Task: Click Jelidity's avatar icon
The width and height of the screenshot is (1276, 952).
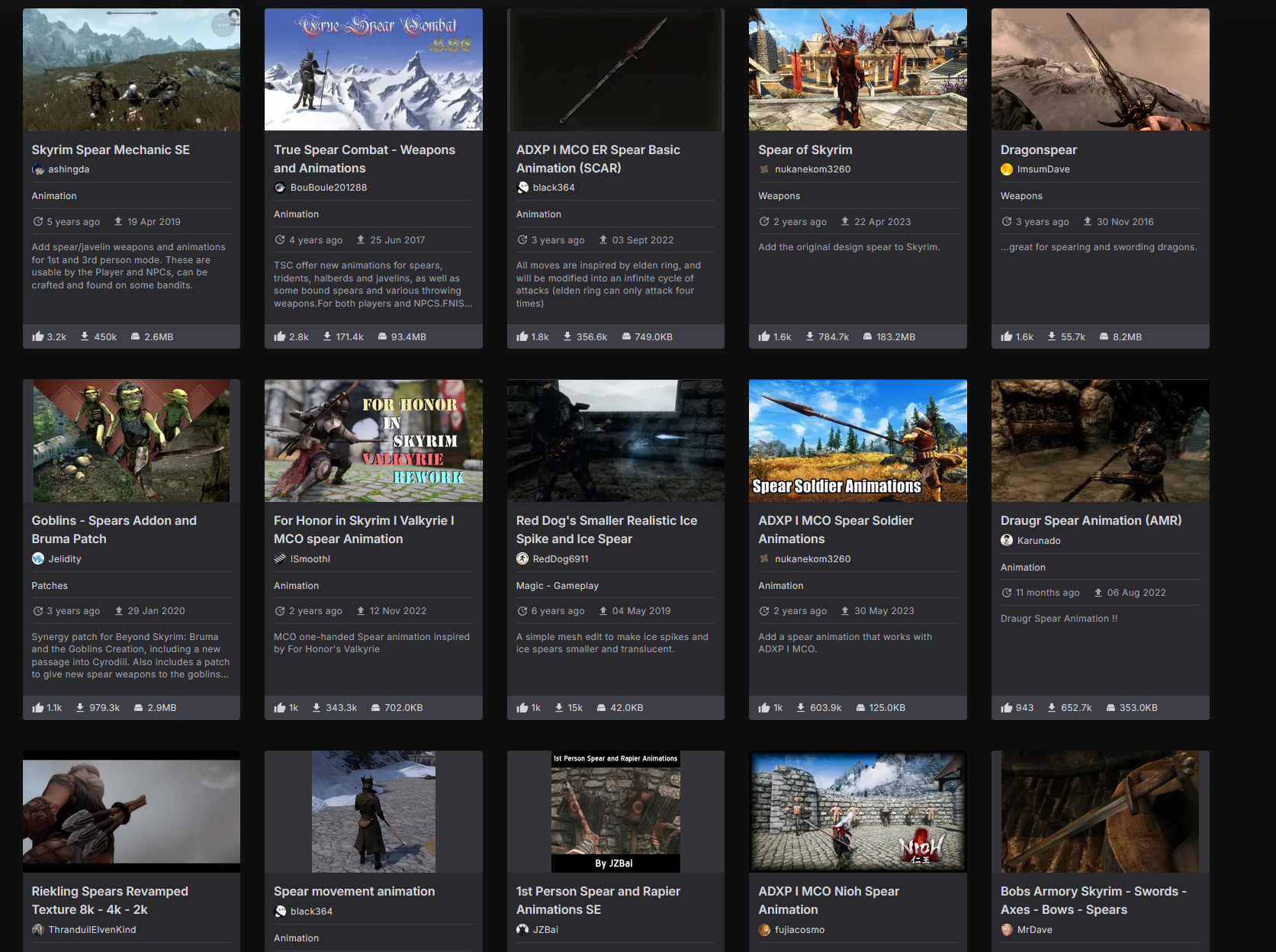Action: (38, 559)
